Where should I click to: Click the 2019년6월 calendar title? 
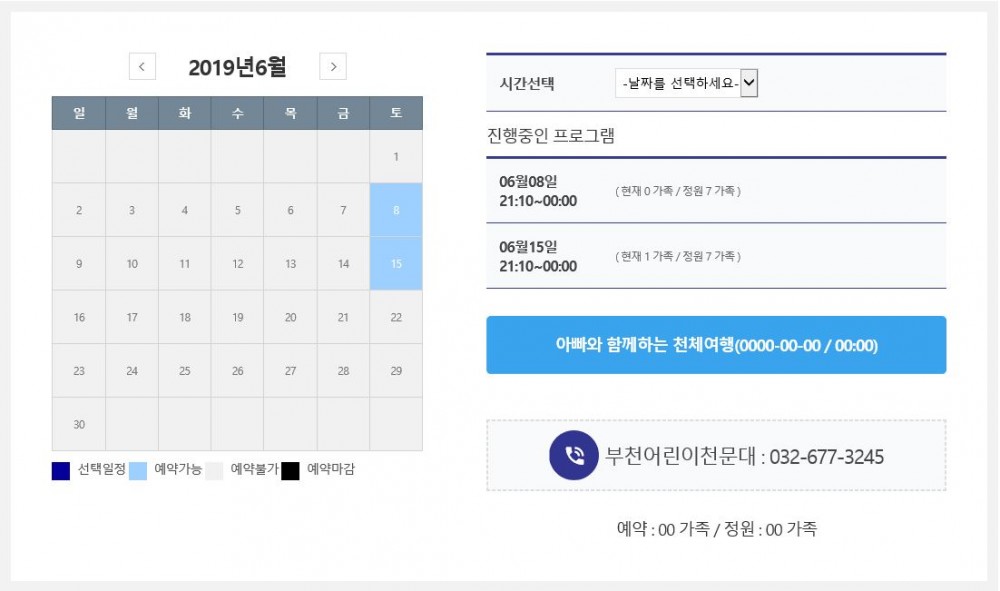[x=238, y=66]
